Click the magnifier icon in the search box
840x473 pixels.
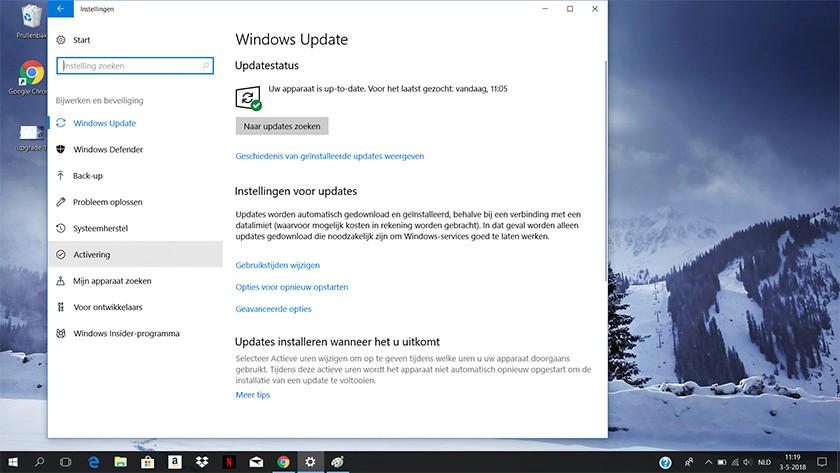206,65
